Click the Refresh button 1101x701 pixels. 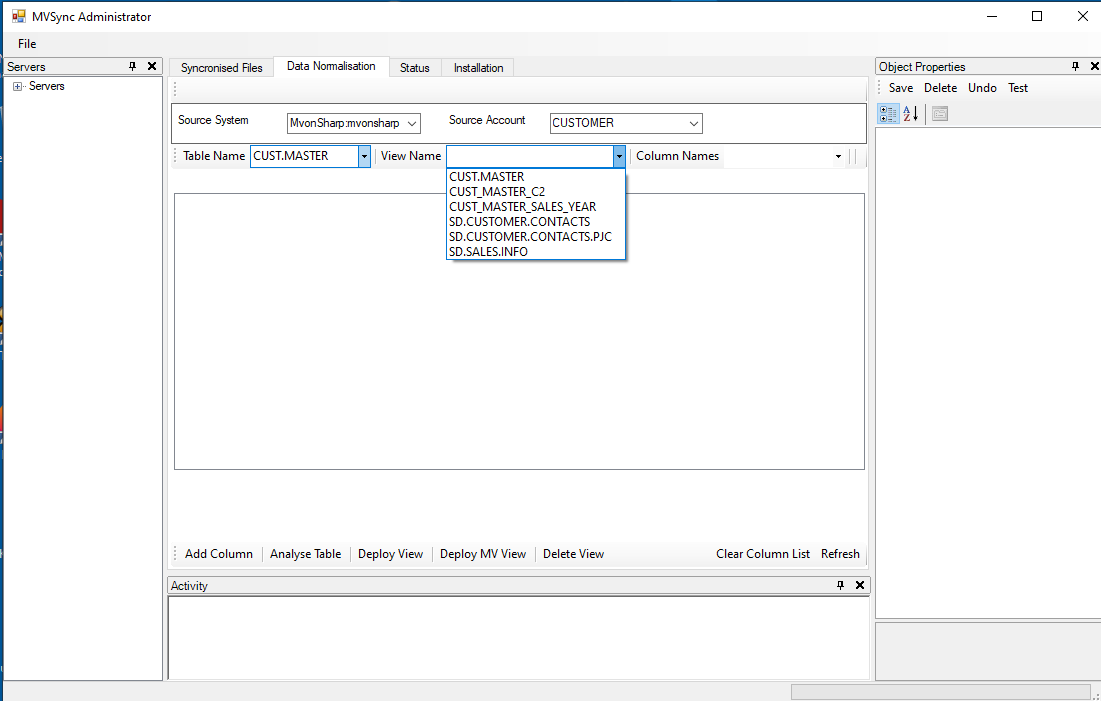tap(840, 553)
